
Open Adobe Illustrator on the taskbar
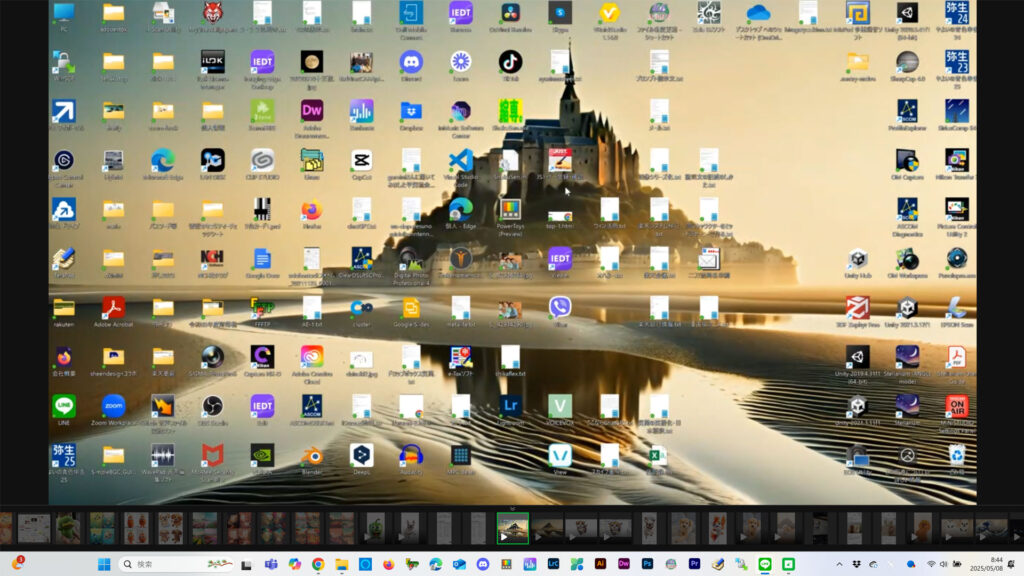coord(600,564)
